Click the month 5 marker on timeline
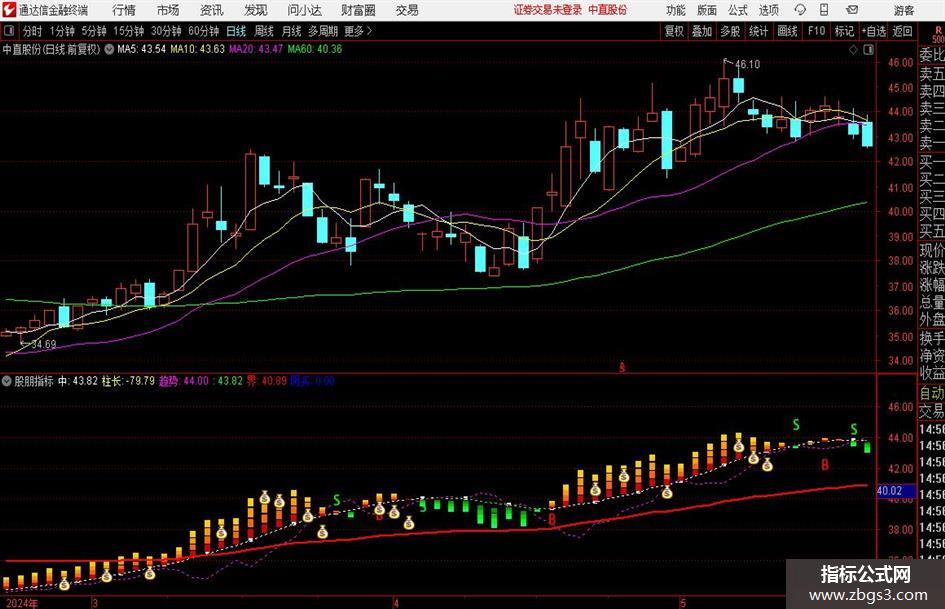The image size is (945, 609). tap(683, 603)
